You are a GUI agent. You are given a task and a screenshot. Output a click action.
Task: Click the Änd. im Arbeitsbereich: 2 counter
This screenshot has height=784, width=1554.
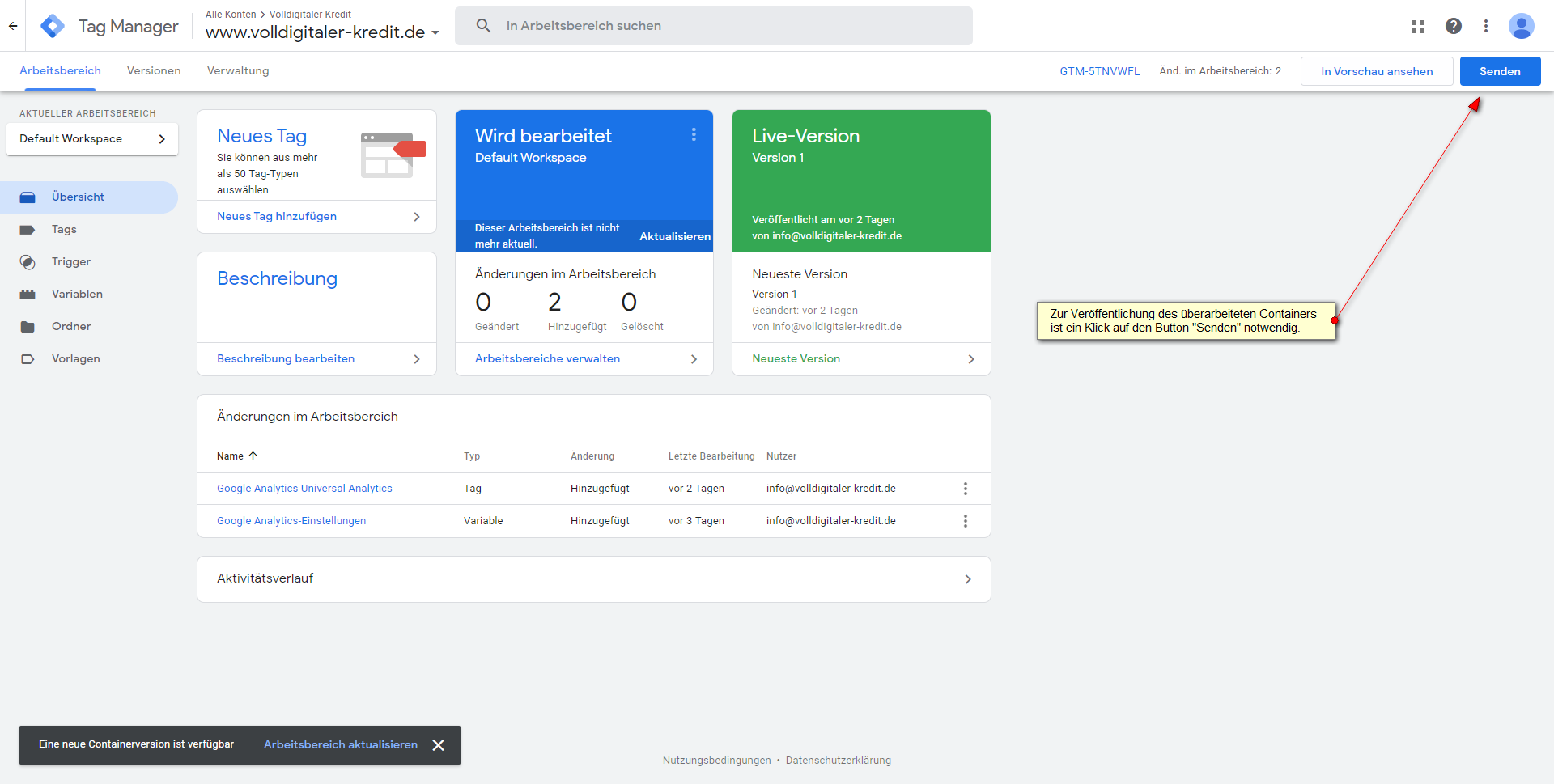1220,71
